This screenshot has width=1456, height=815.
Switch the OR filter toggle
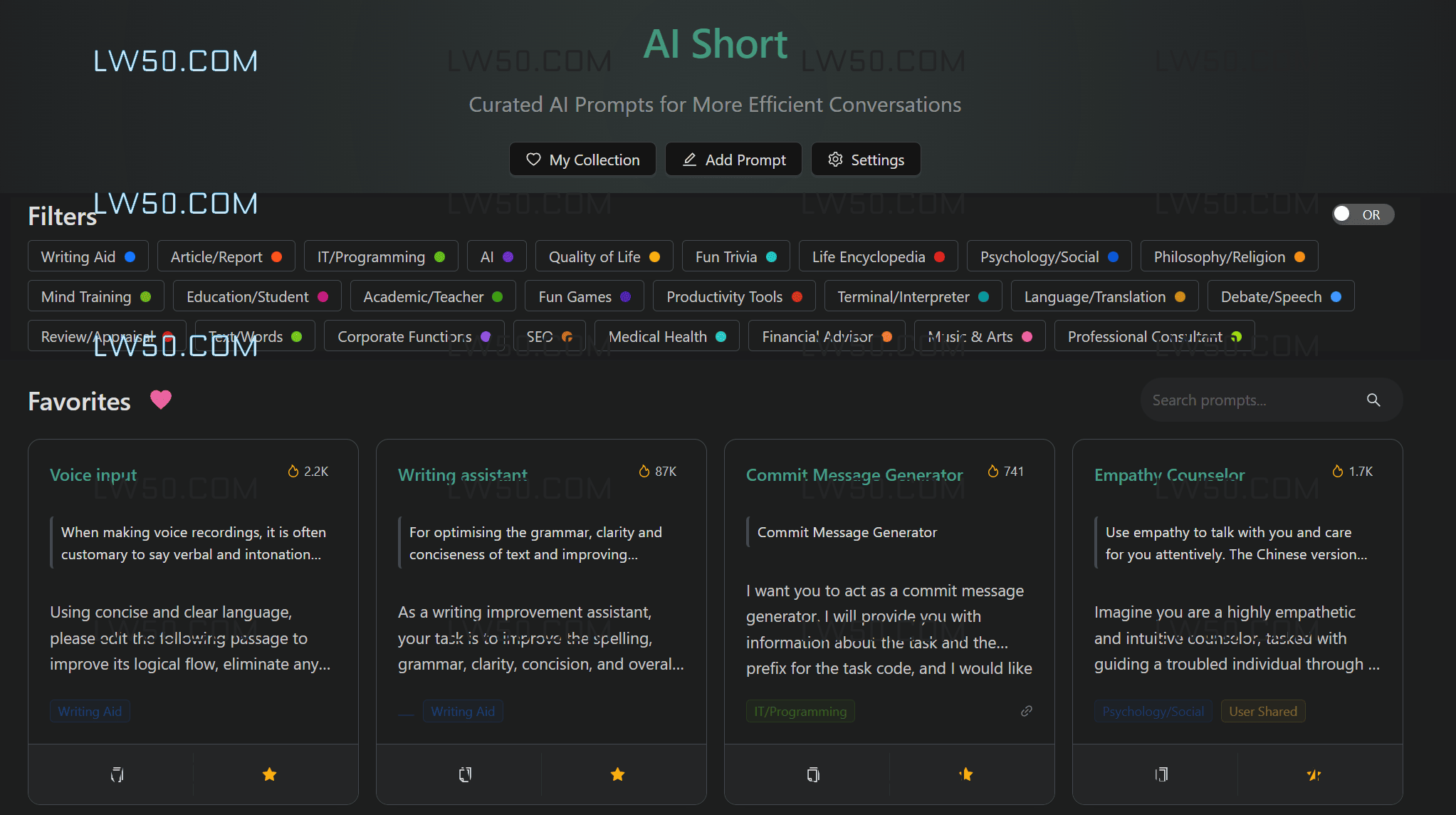1362,214
